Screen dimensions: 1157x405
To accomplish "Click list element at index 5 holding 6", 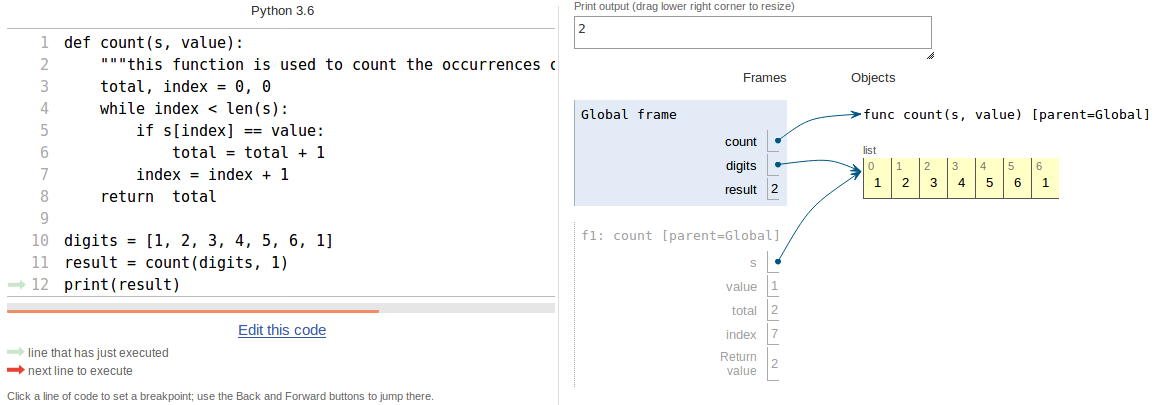I will click(x=1018, y=177).
